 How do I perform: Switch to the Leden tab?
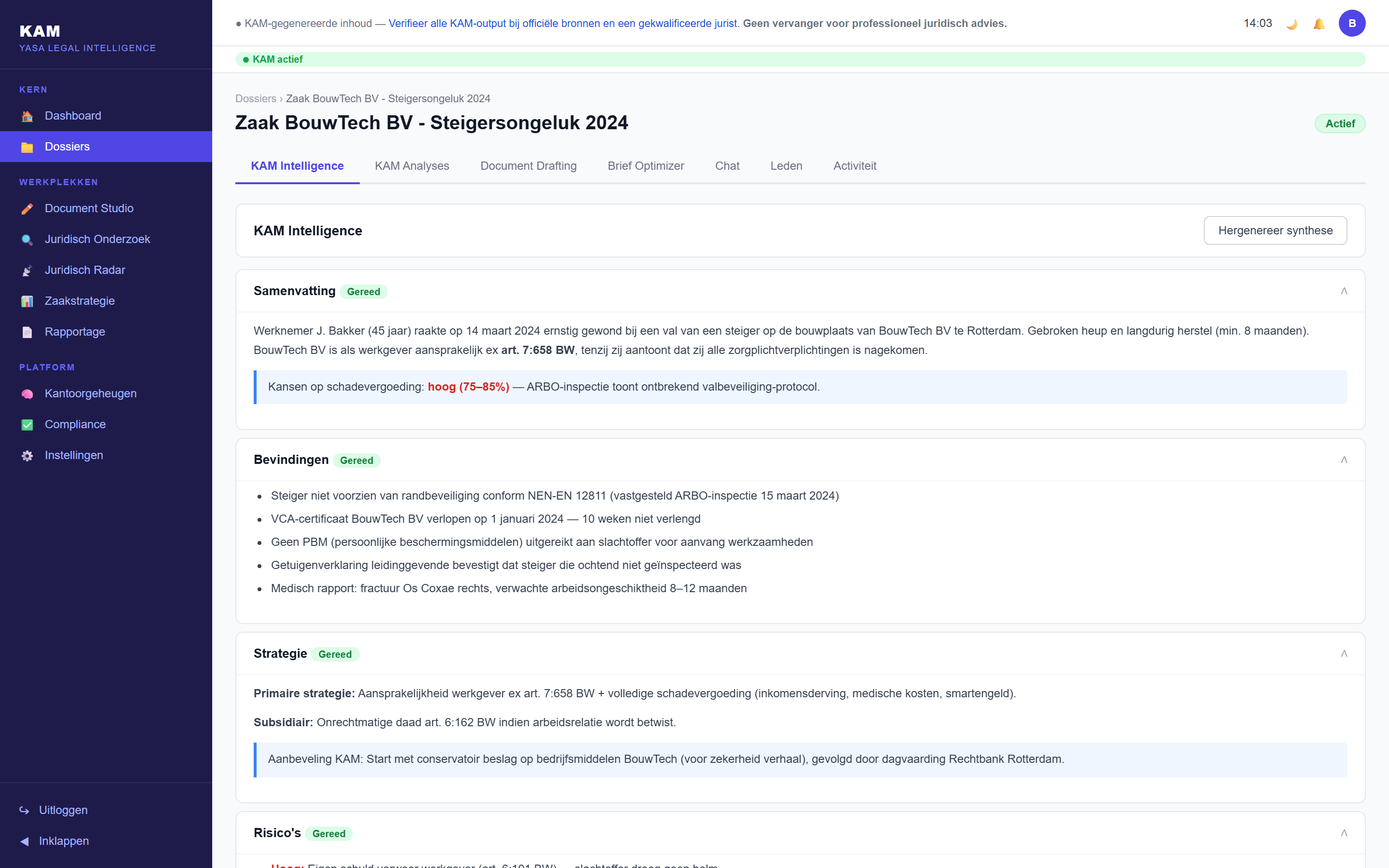(x=786, y=166)
